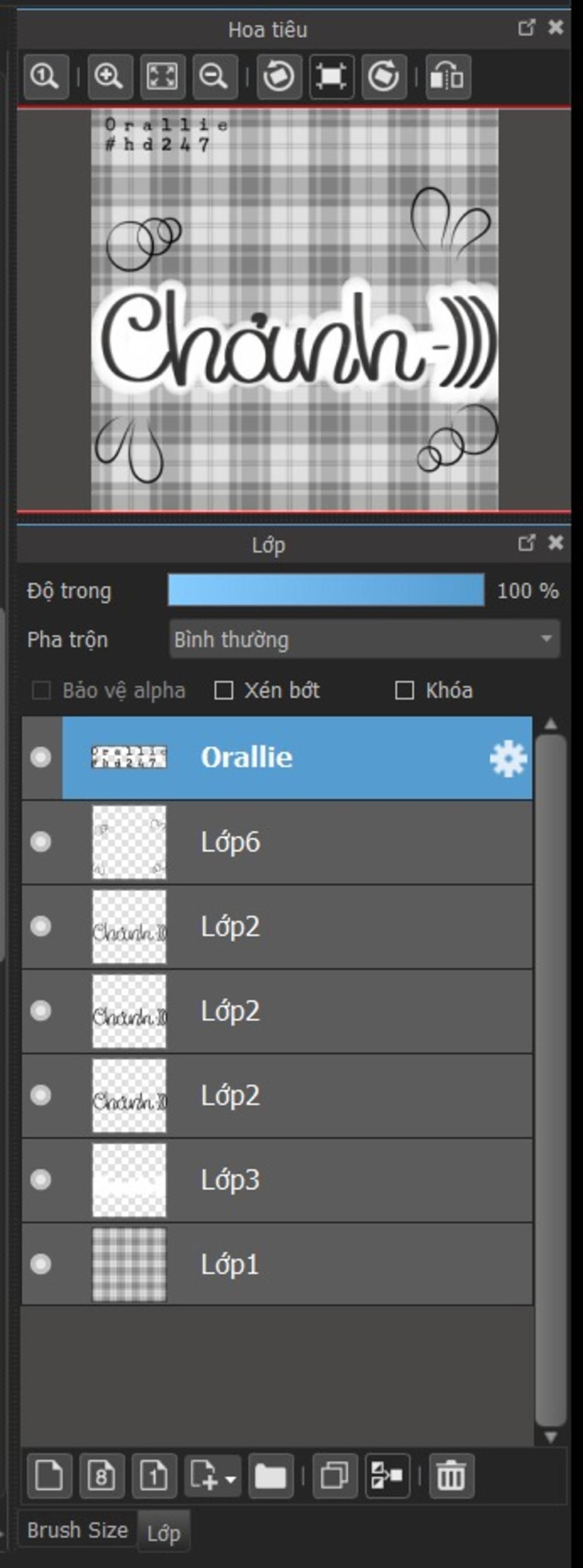Open settings gear on Orallie layer
Screen dimensions: 583x1568
(x=508, y=758)
